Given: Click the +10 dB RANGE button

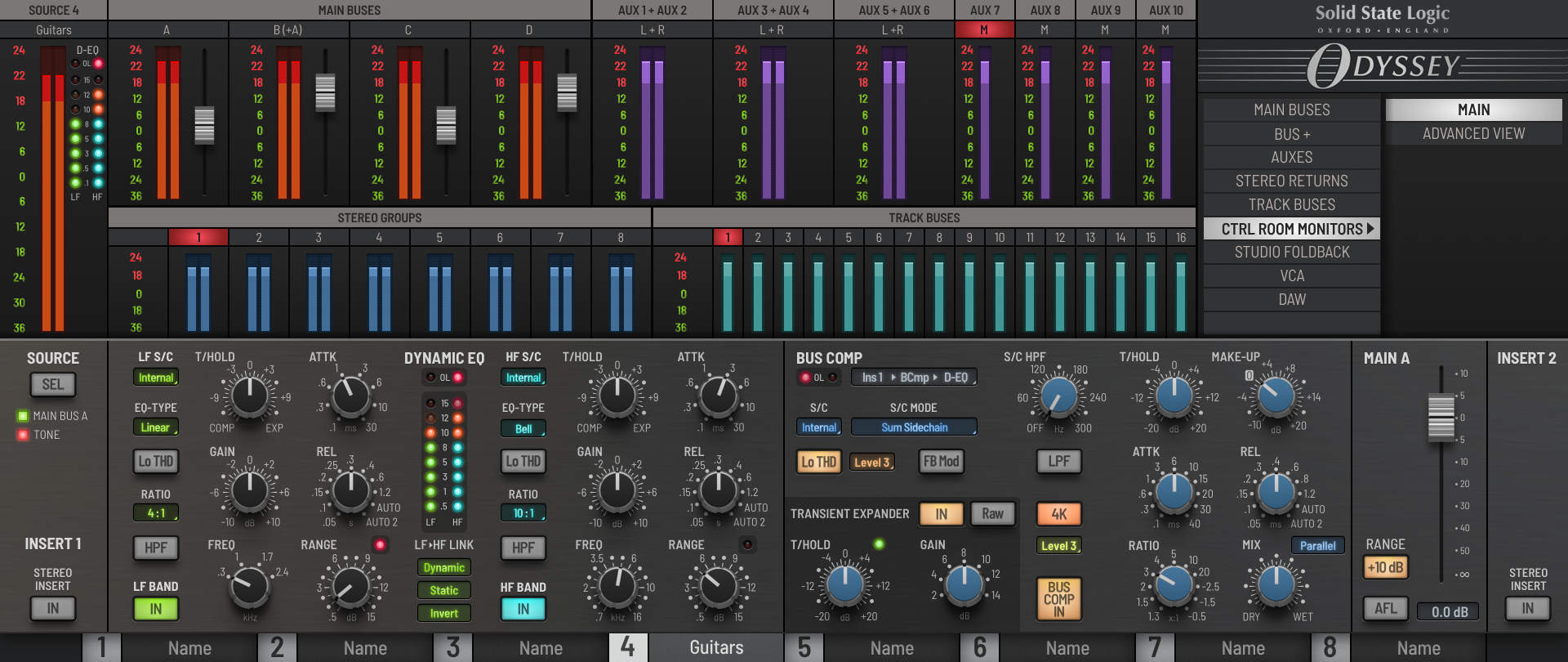Looking at the screenshot, I should (x=1386, y=567).
